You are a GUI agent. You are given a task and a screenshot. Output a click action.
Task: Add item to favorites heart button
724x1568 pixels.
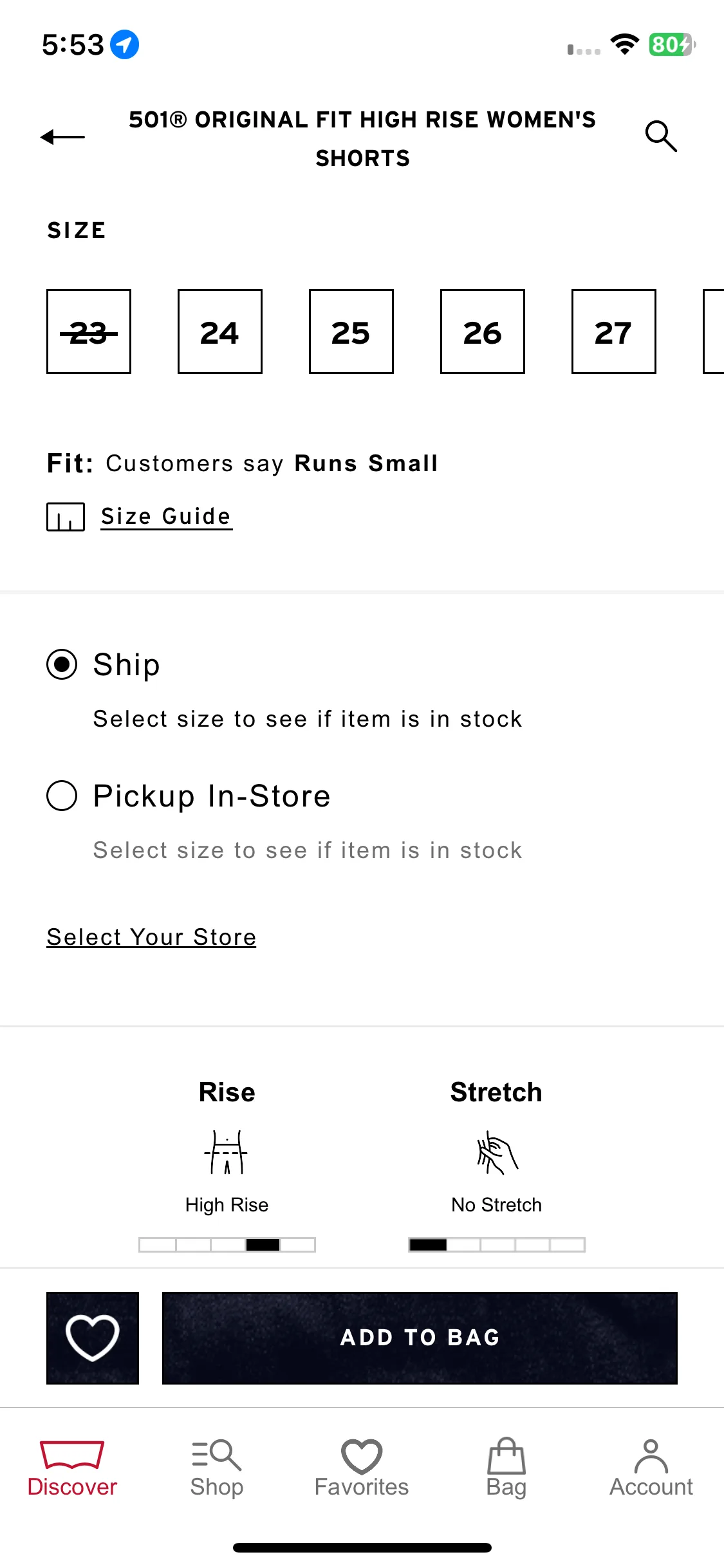pos(93,1338)
